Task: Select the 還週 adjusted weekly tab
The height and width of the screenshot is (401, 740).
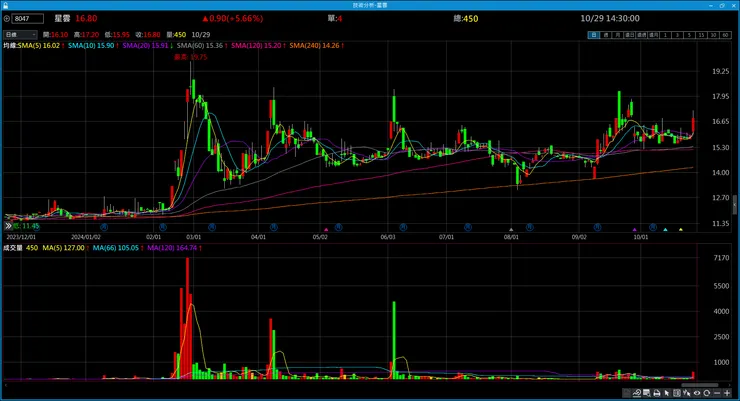Action: [641, 35]
